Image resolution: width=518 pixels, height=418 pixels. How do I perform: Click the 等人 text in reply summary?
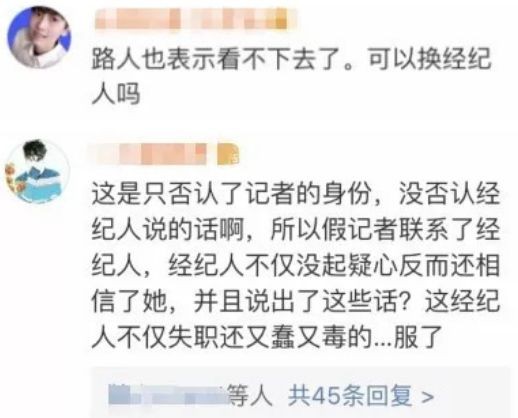[x=250, y=396]
